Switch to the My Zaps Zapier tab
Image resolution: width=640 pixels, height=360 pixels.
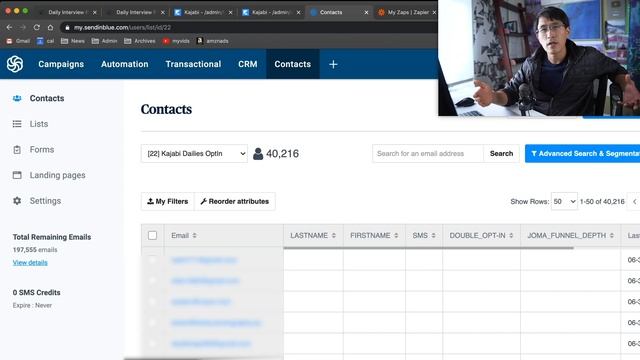[407, 12]
